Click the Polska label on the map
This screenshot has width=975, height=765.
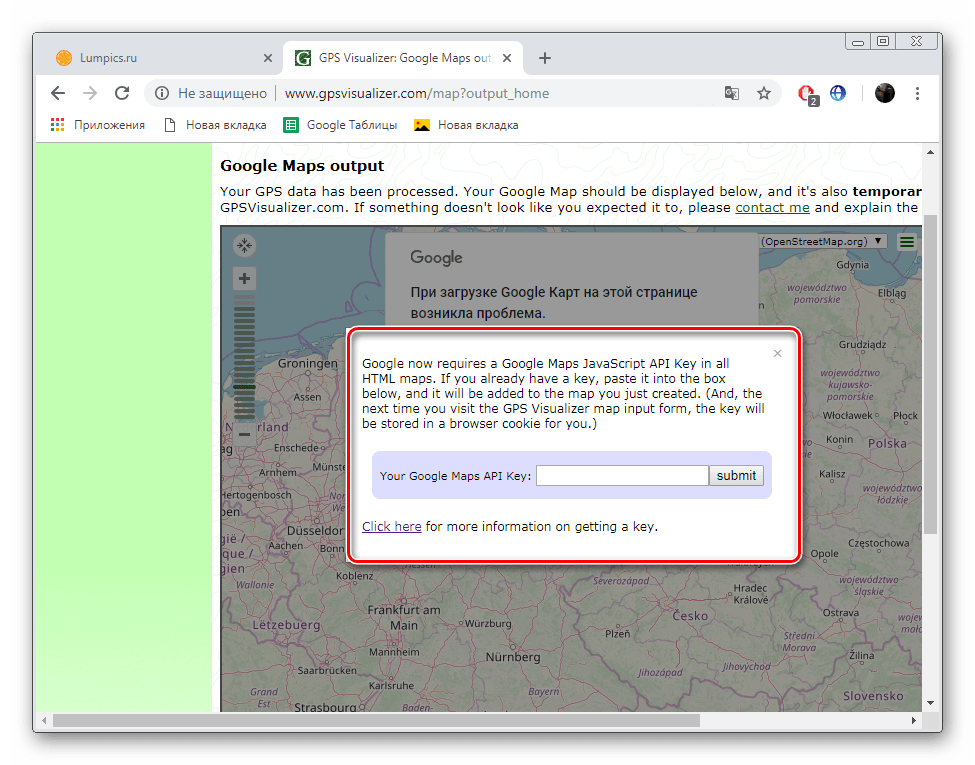click(887, 443)
